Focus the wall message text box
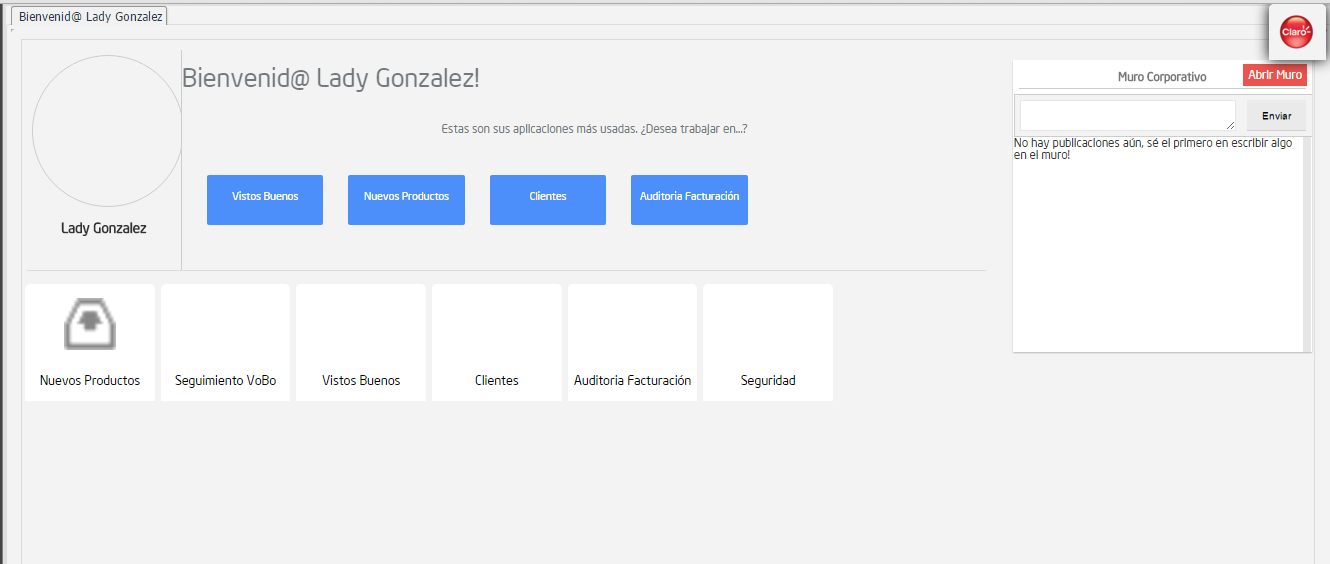Screen dimensions: 1330x564 [1126, 115]
